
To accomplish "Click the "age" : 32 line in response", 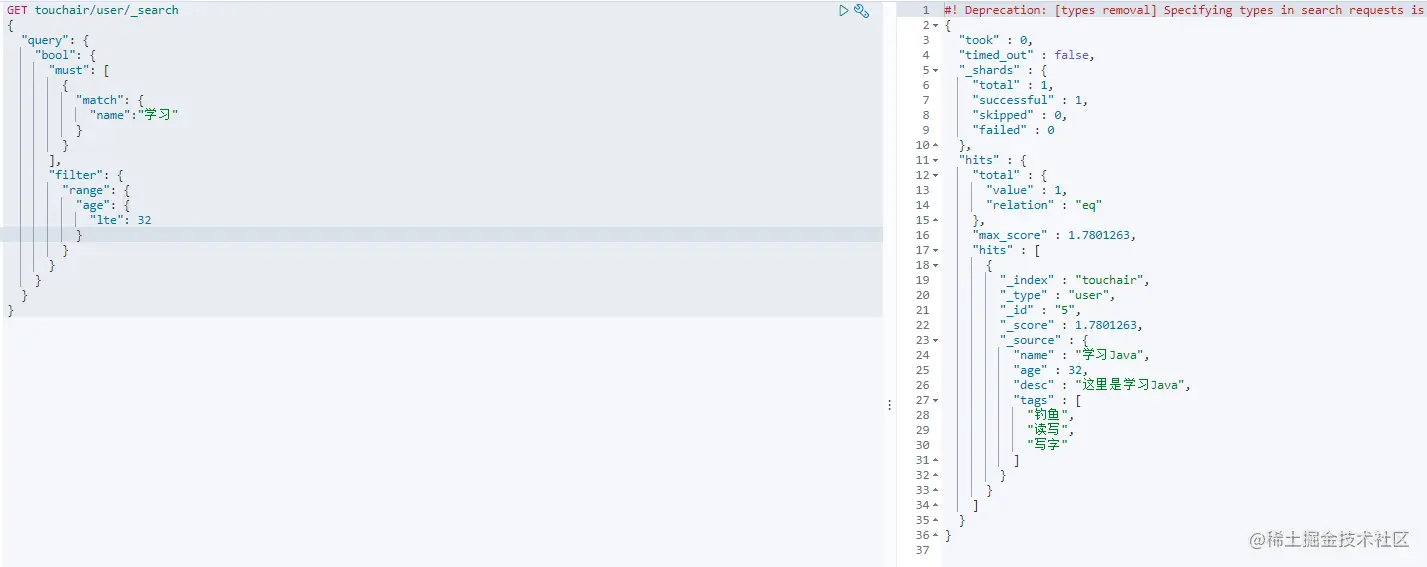I will 1050,370.
